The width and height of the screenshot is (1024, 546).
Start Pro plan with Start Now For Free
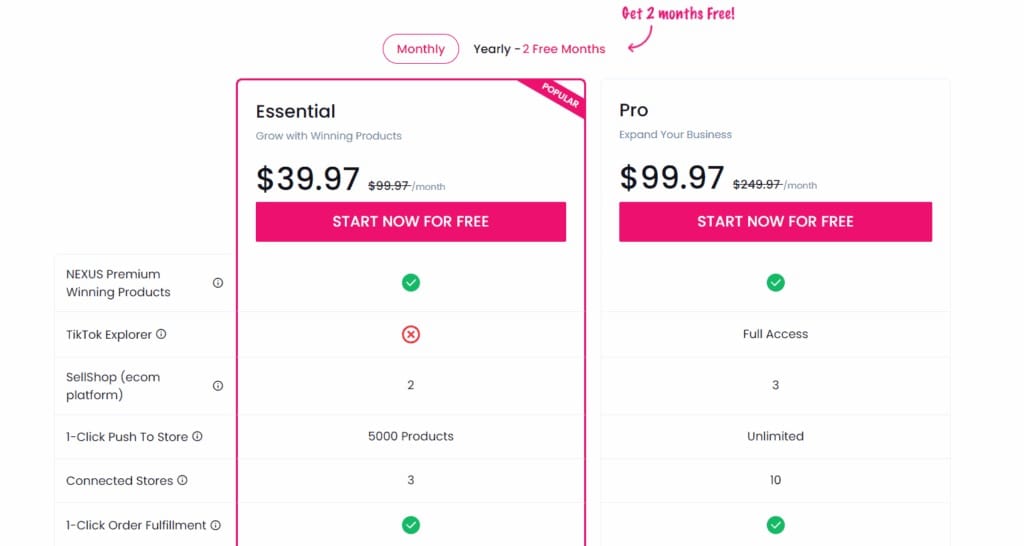(775, 221)
